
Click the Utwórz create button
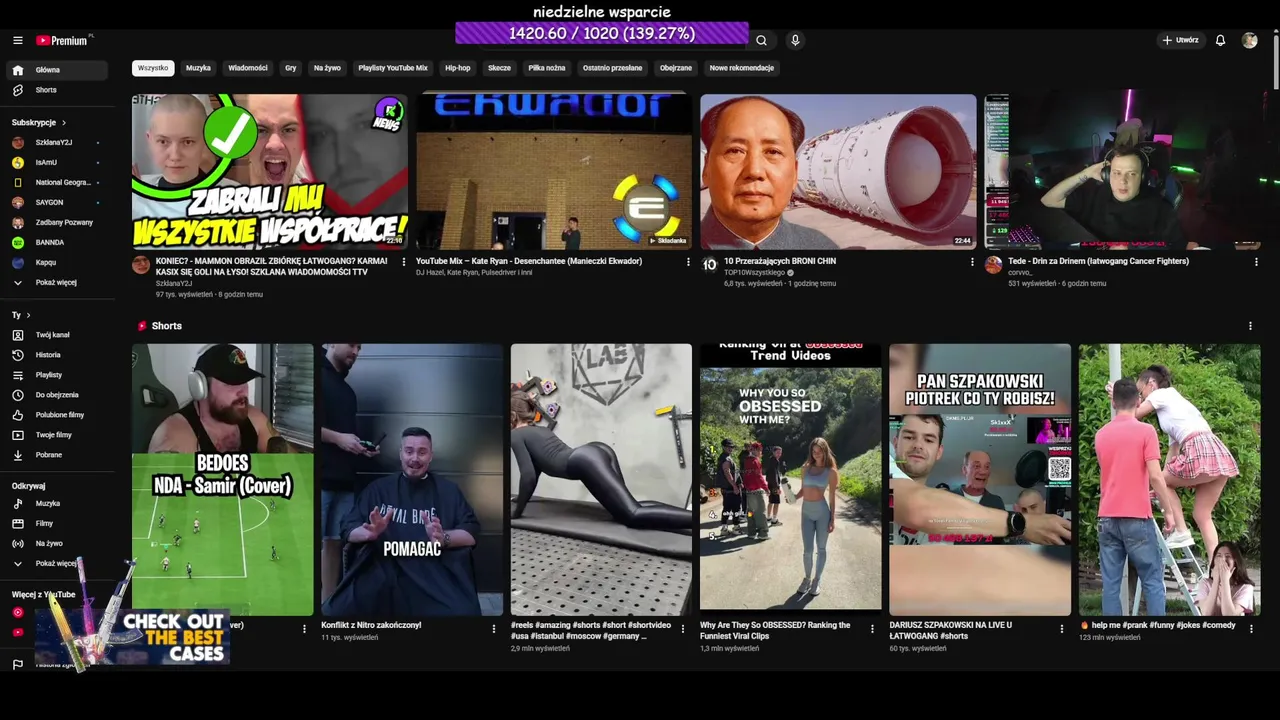1180,40
